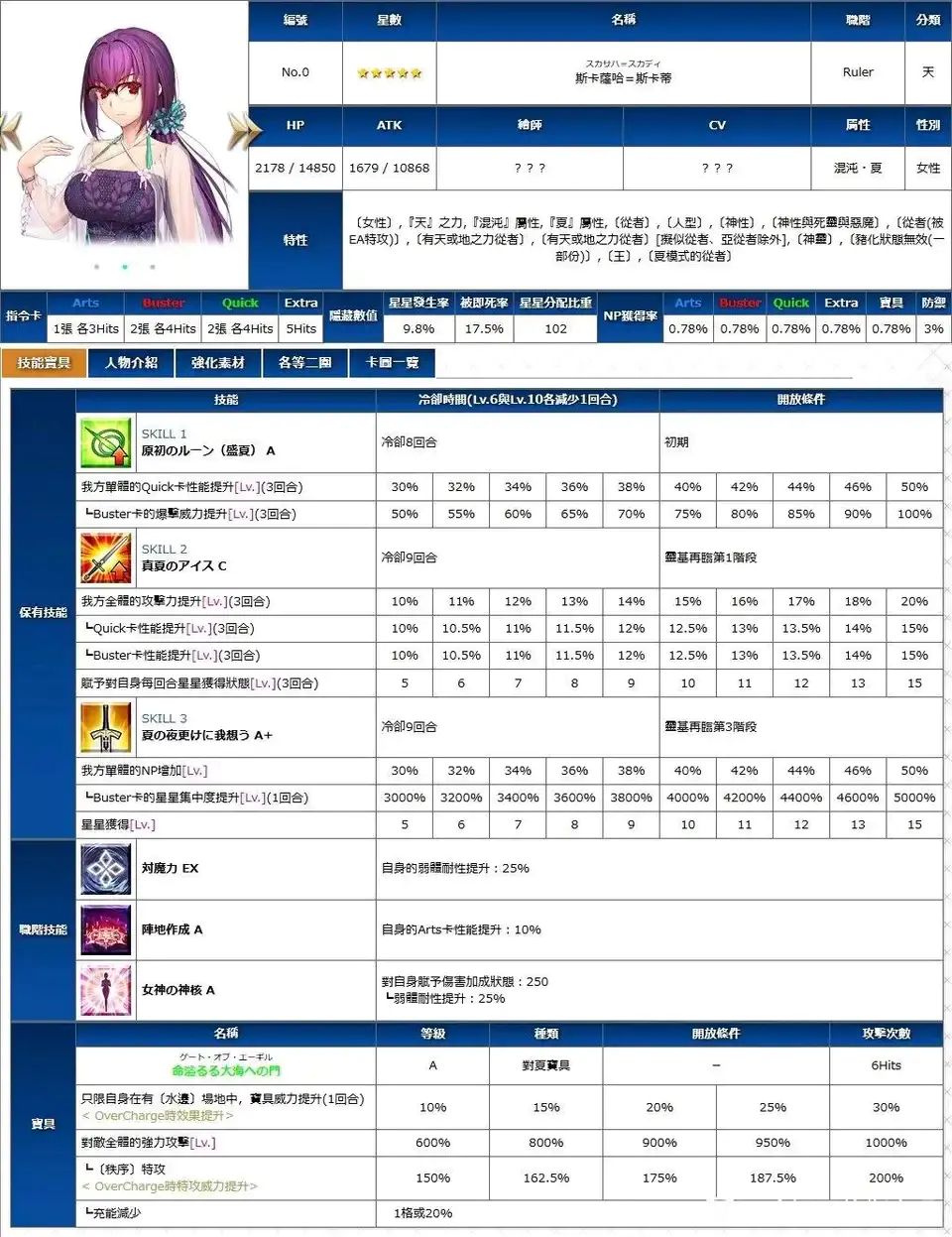The width and height of the screenshot is (952, 1237).
Task: Click the 対魔力 EX class skill icon
Action: click(x=106, y=869)
